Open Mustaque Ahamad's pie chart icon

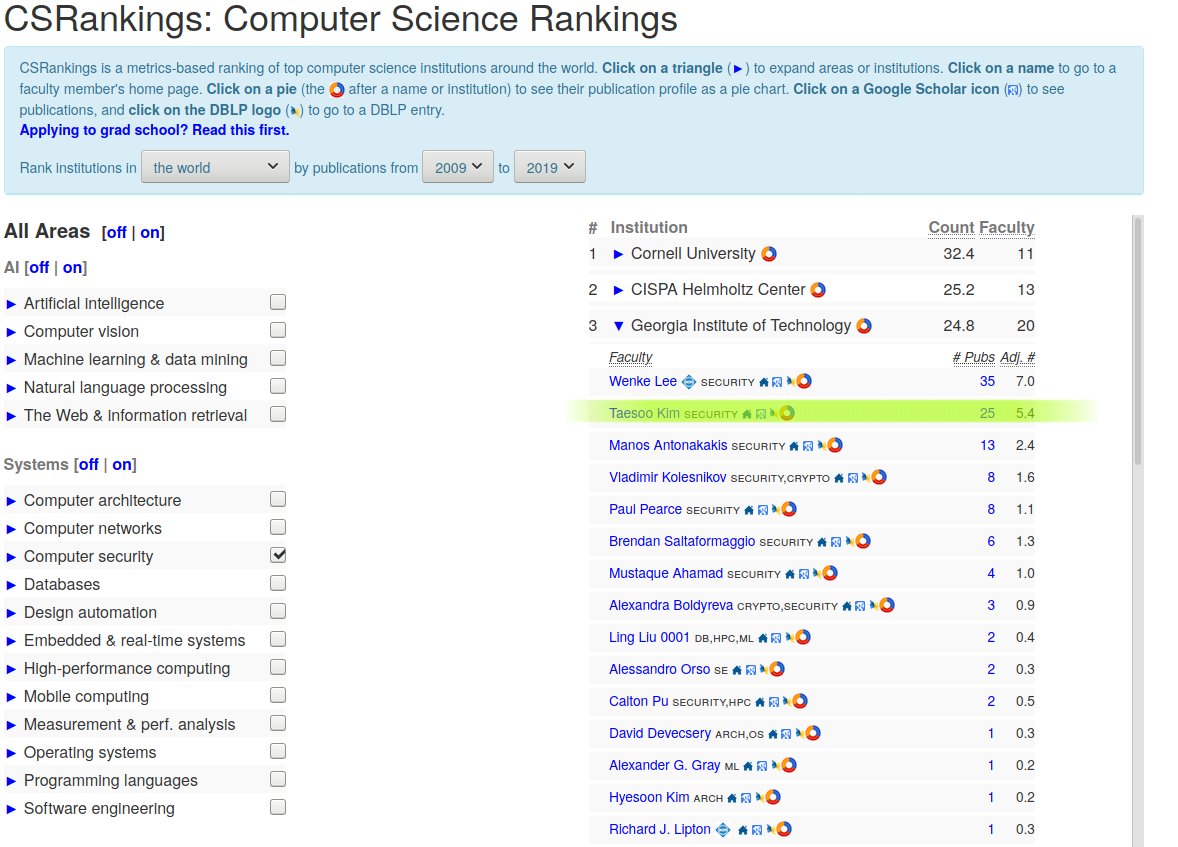point(829,573)
